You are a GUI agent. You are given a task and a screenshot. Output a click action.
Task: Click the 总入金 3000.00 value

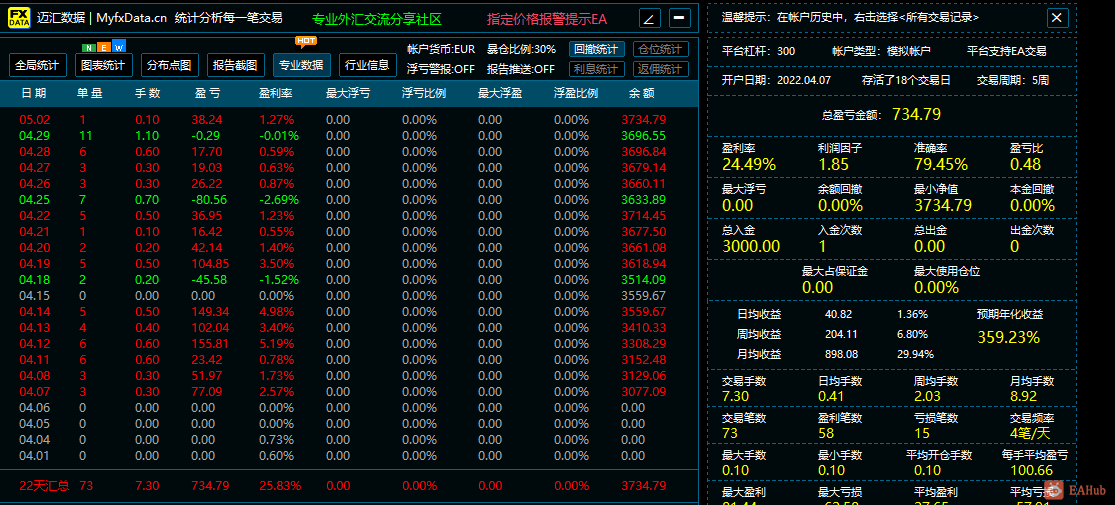tap(751, 246)
